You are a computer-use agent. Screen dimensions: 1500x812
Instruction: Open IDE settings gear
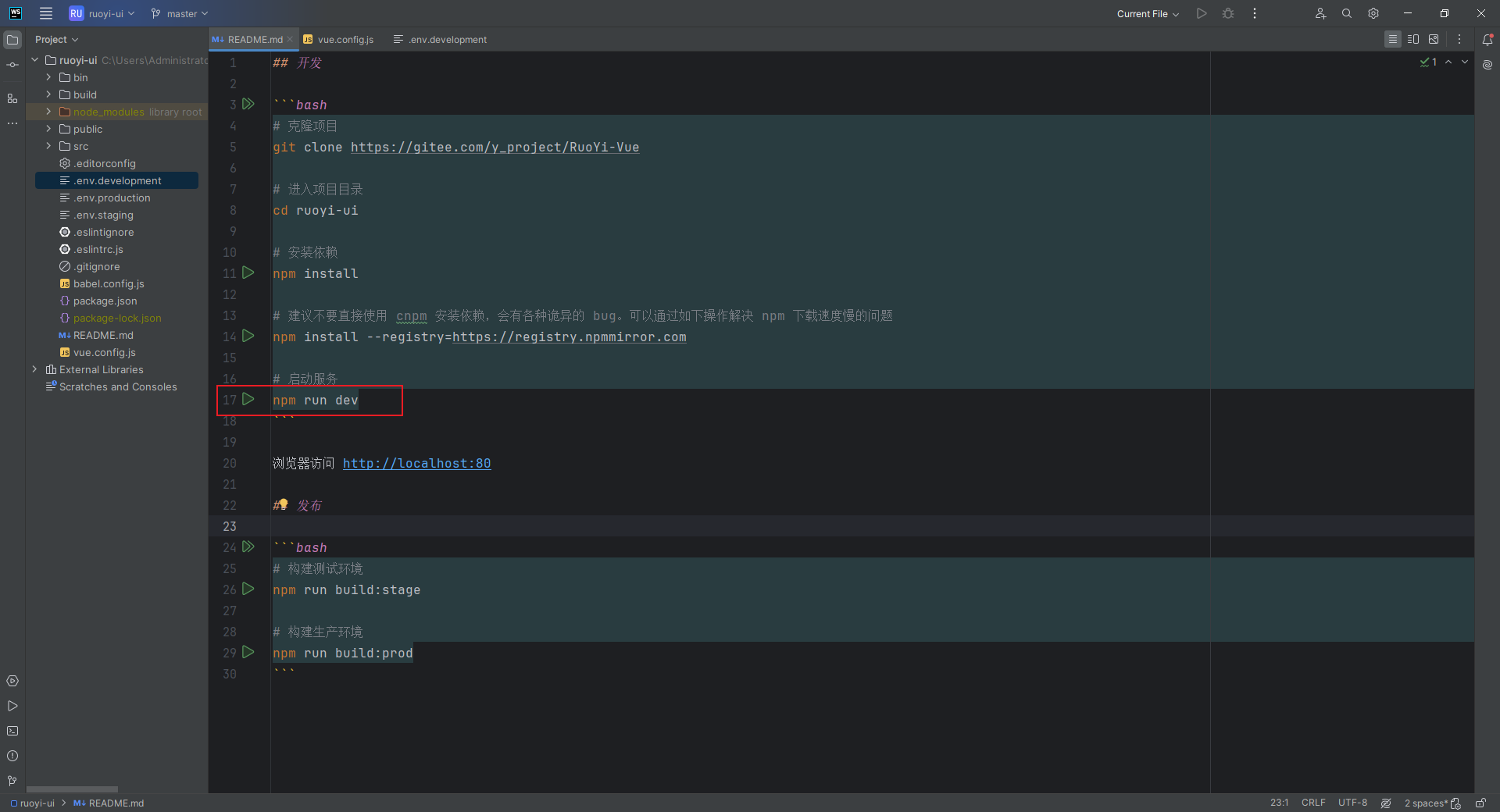1373,13
